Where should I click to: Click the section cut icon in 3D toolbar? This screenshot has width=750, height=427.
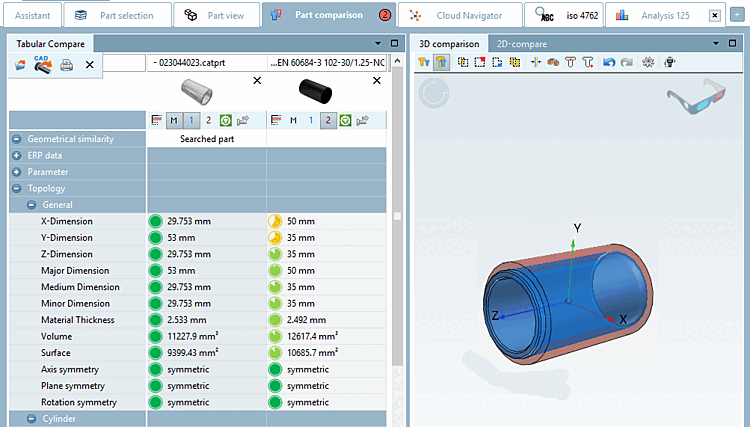[x=536, y=62]
